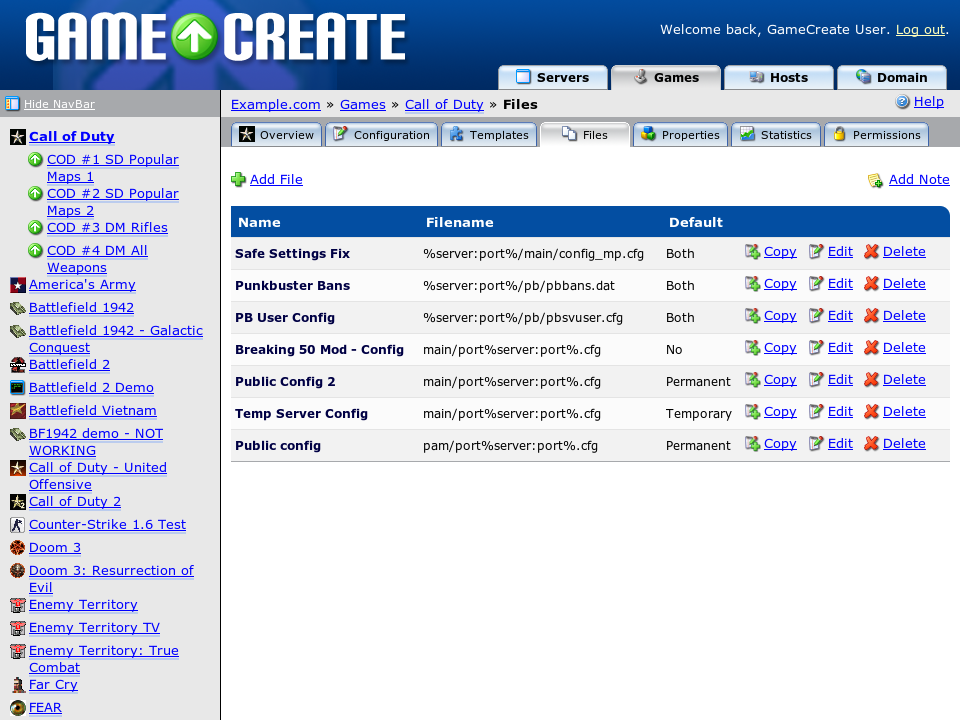Screen dimensions: 960x720
Task: Switch to the Domain top tab
Action: (891, 78)
